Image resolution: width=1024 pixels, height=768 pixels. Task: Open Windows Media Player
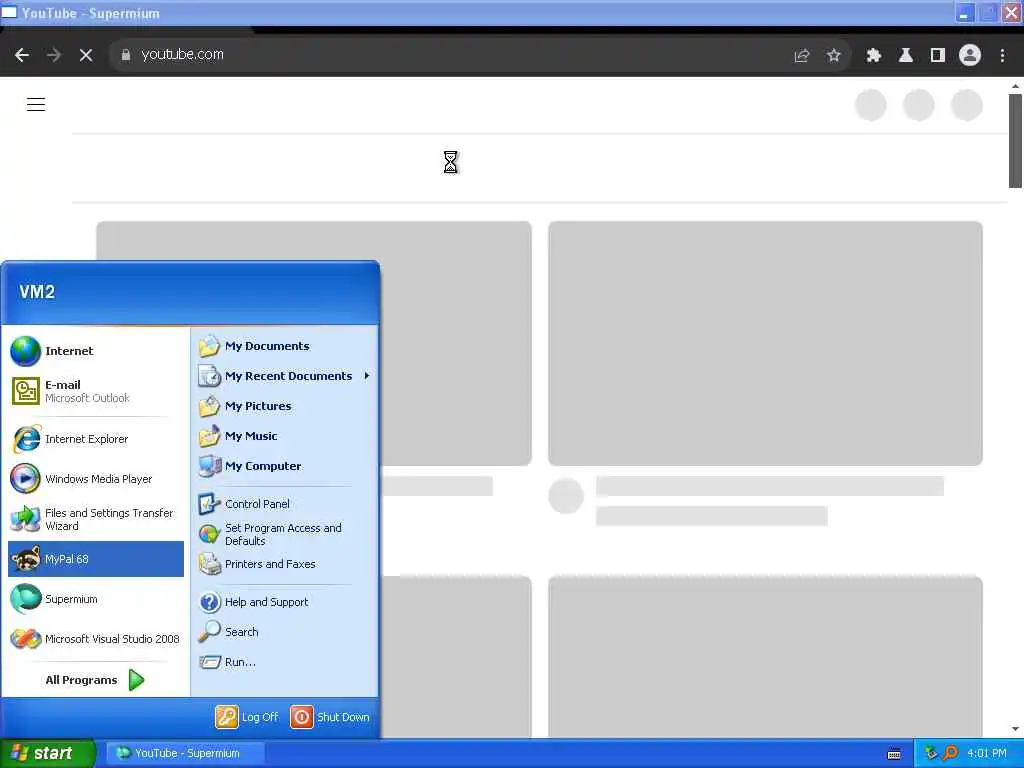tap(95, 479)
